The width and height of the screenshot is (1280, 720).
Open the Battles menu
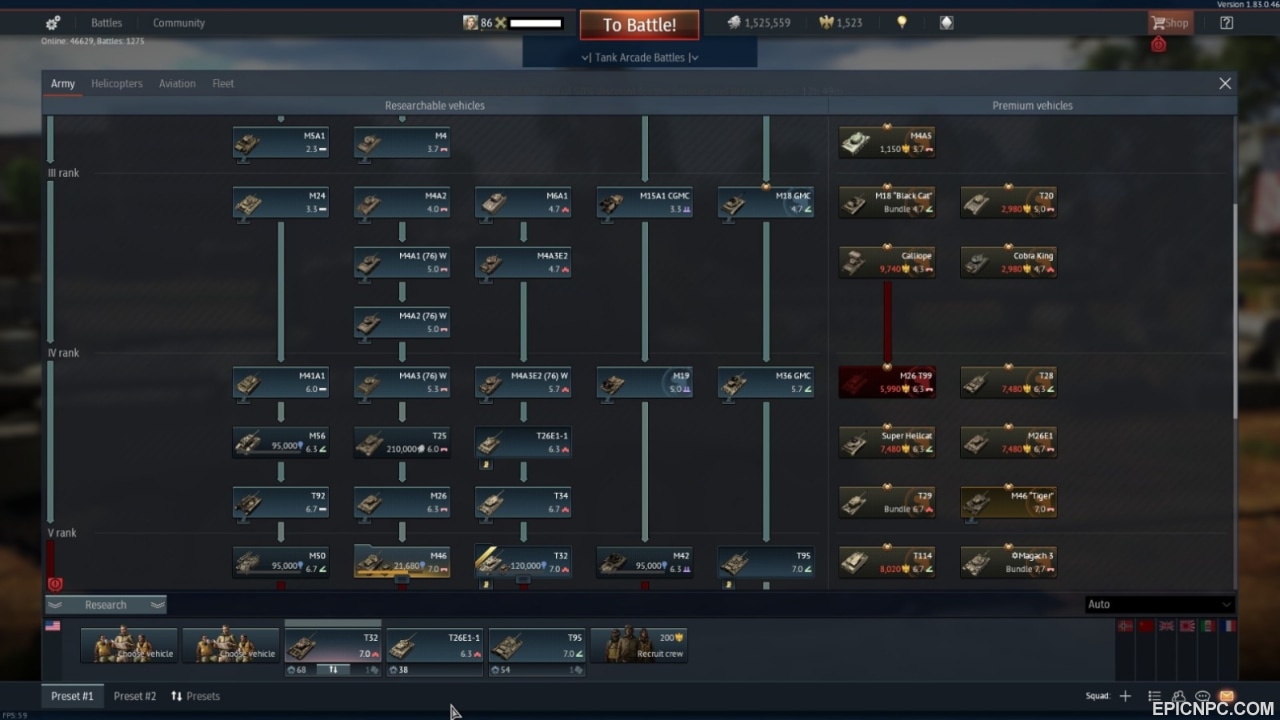(106, 23)
